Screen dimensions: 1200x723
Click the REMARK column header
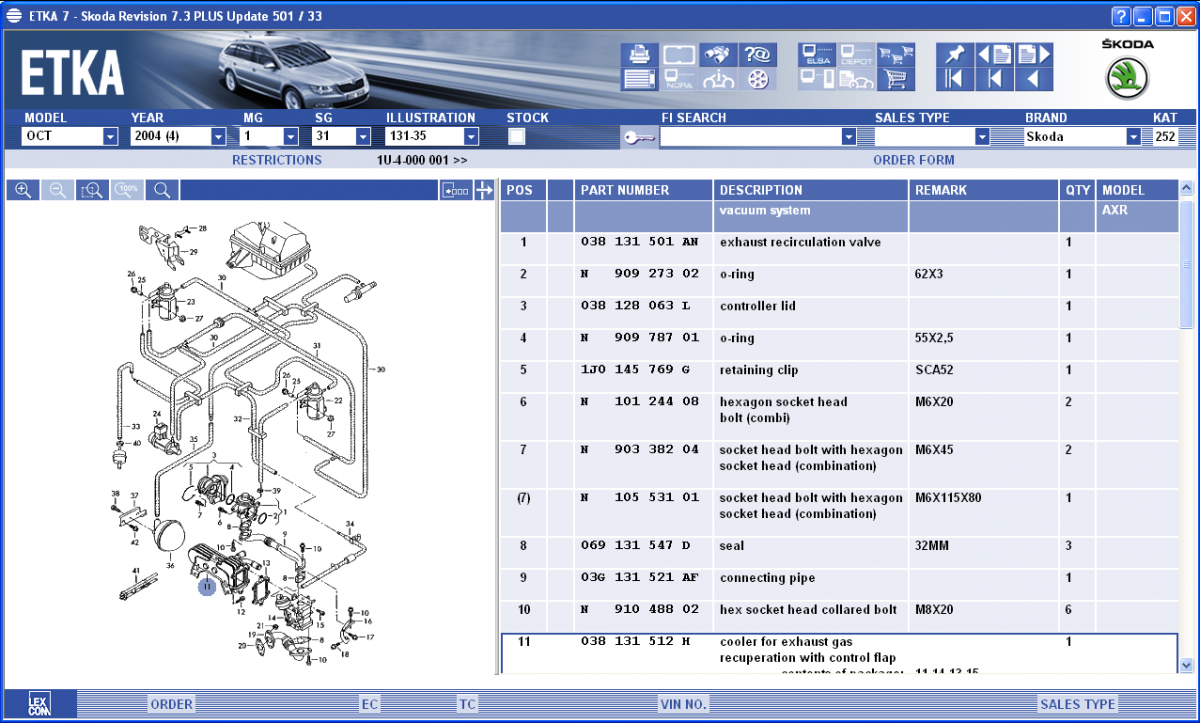pyautogui.click(x=984, y=190)
